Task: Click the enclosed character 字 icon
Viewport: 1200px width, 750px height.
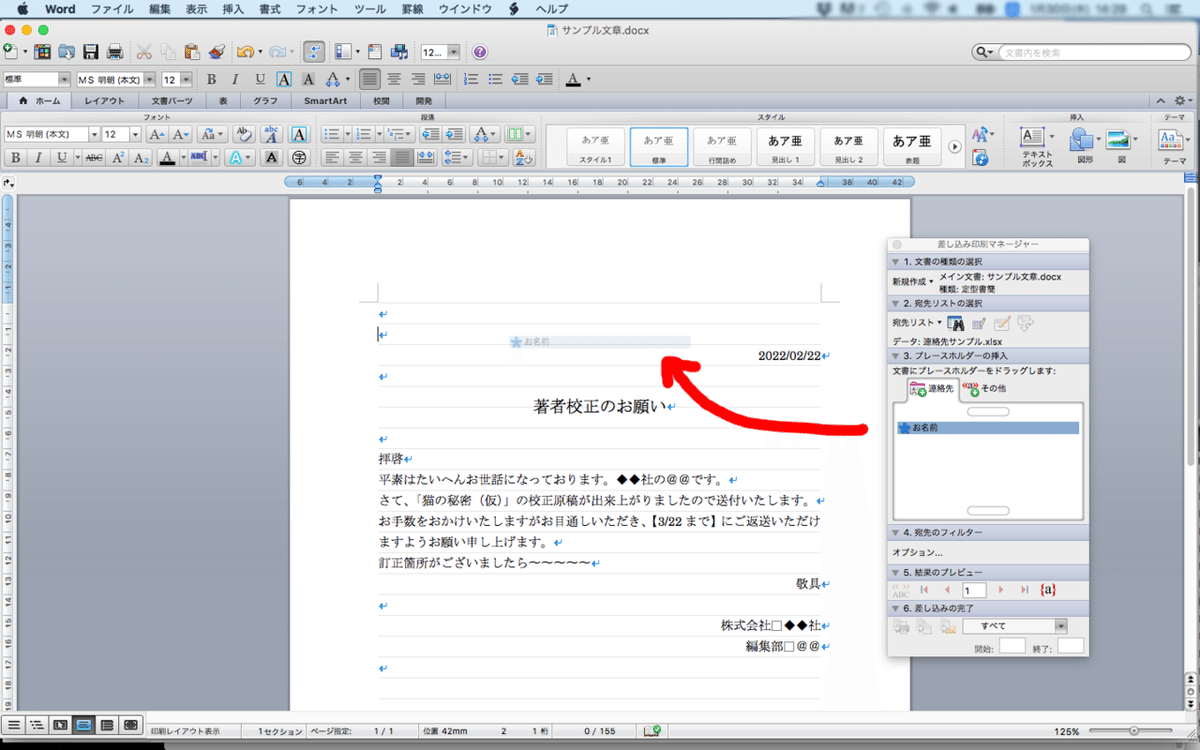Action: [x=299, y=157]
